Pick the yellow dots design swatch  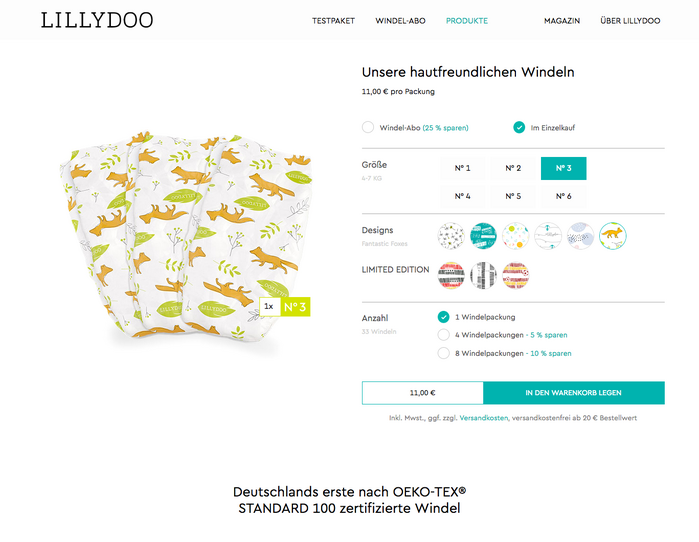pyautogui.click(x=515, y=236)
